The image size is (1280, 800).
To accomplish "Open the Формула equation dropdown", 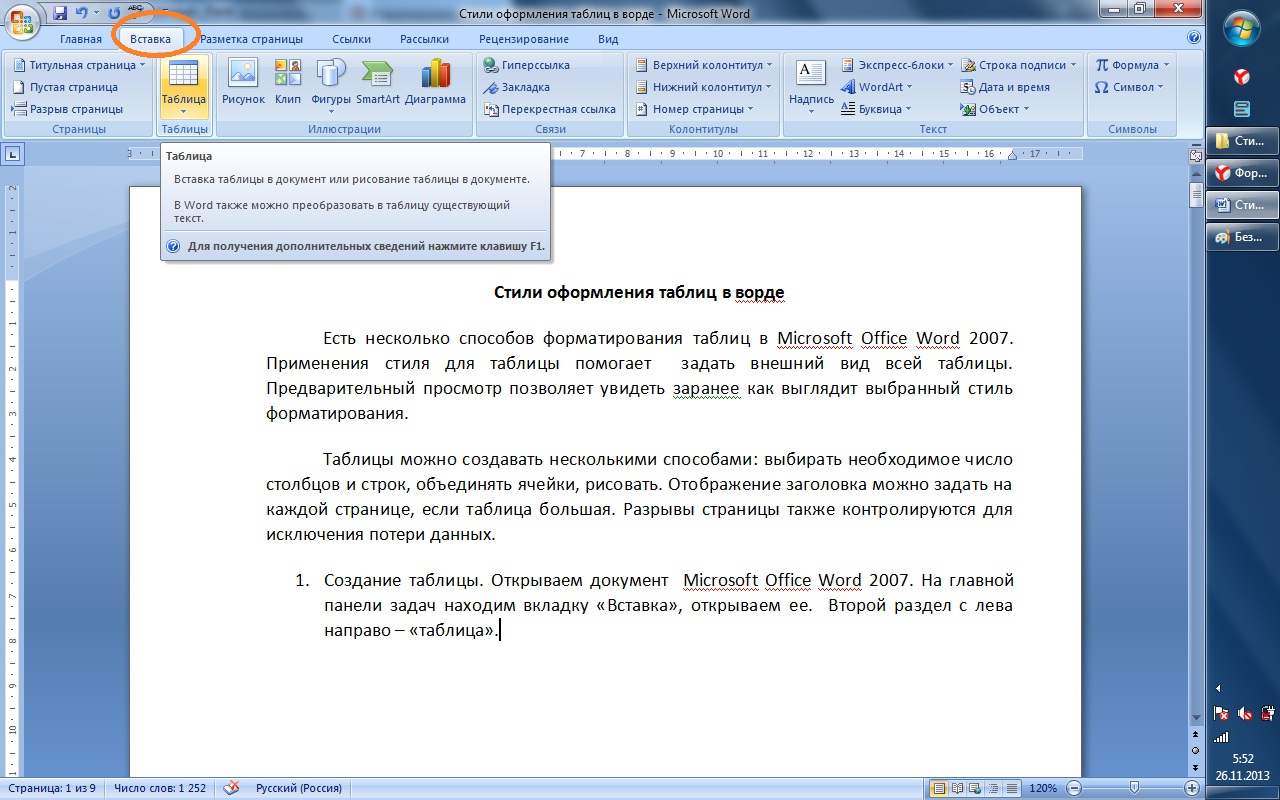I will (x=1132, y=65).
